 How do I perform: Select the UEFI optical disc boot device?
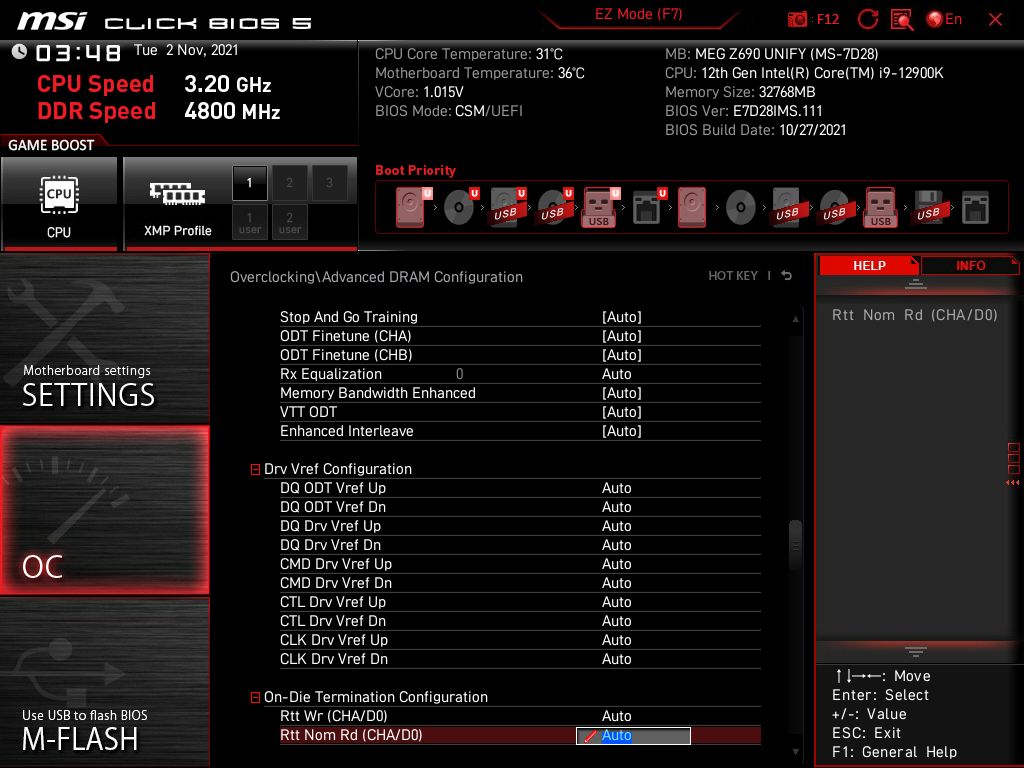click(x=461, y=207)
